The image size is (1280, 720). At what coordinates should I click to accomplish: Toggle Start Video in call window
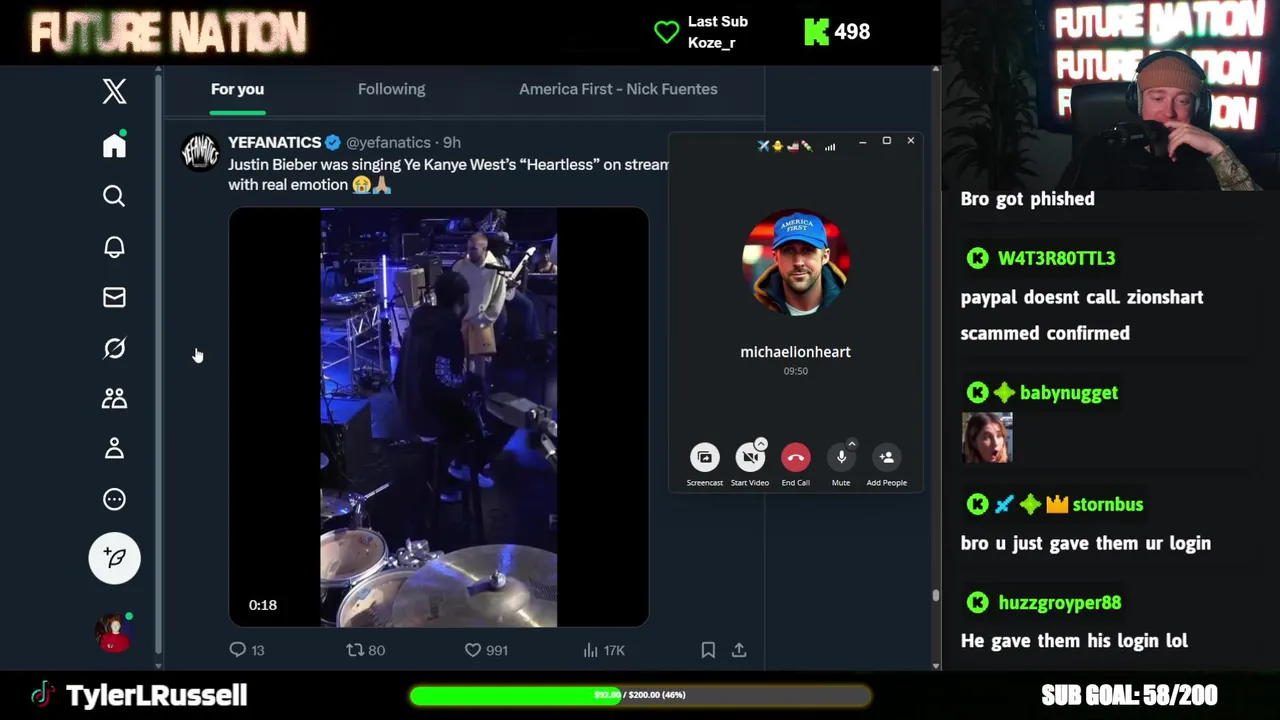coord(750,457)
